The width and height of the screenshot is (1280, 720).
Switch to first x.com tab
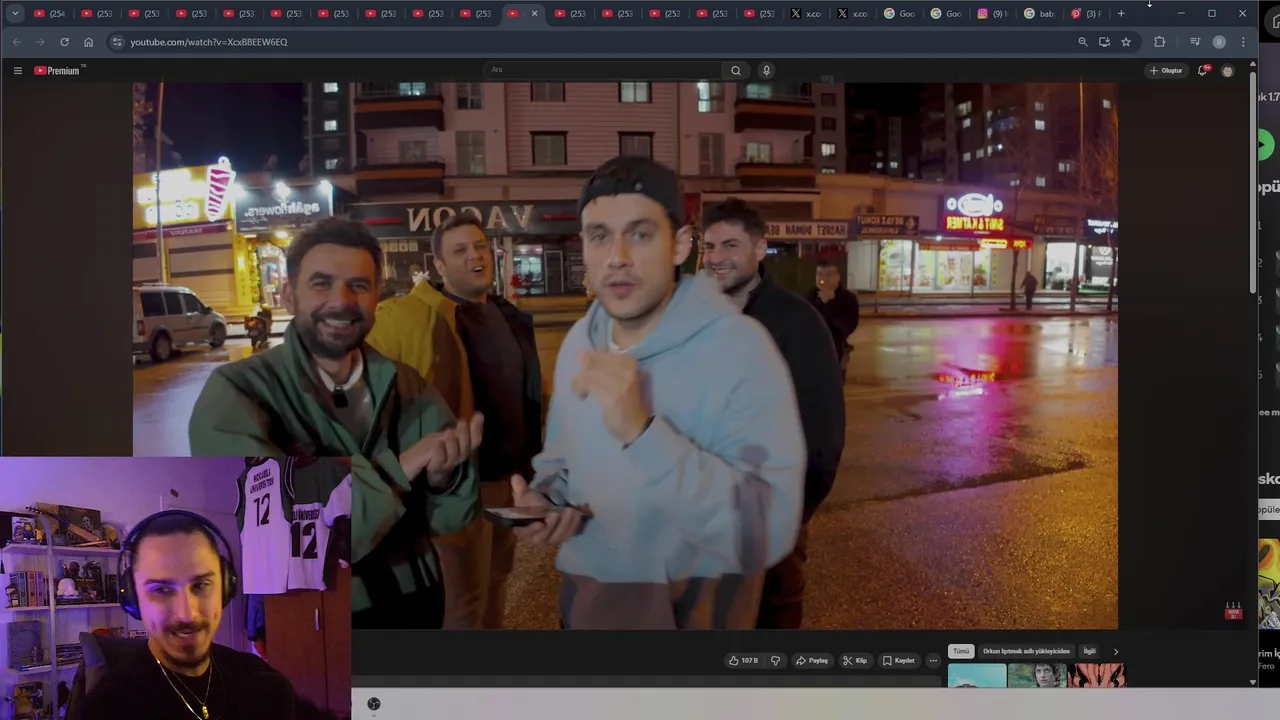806,13
